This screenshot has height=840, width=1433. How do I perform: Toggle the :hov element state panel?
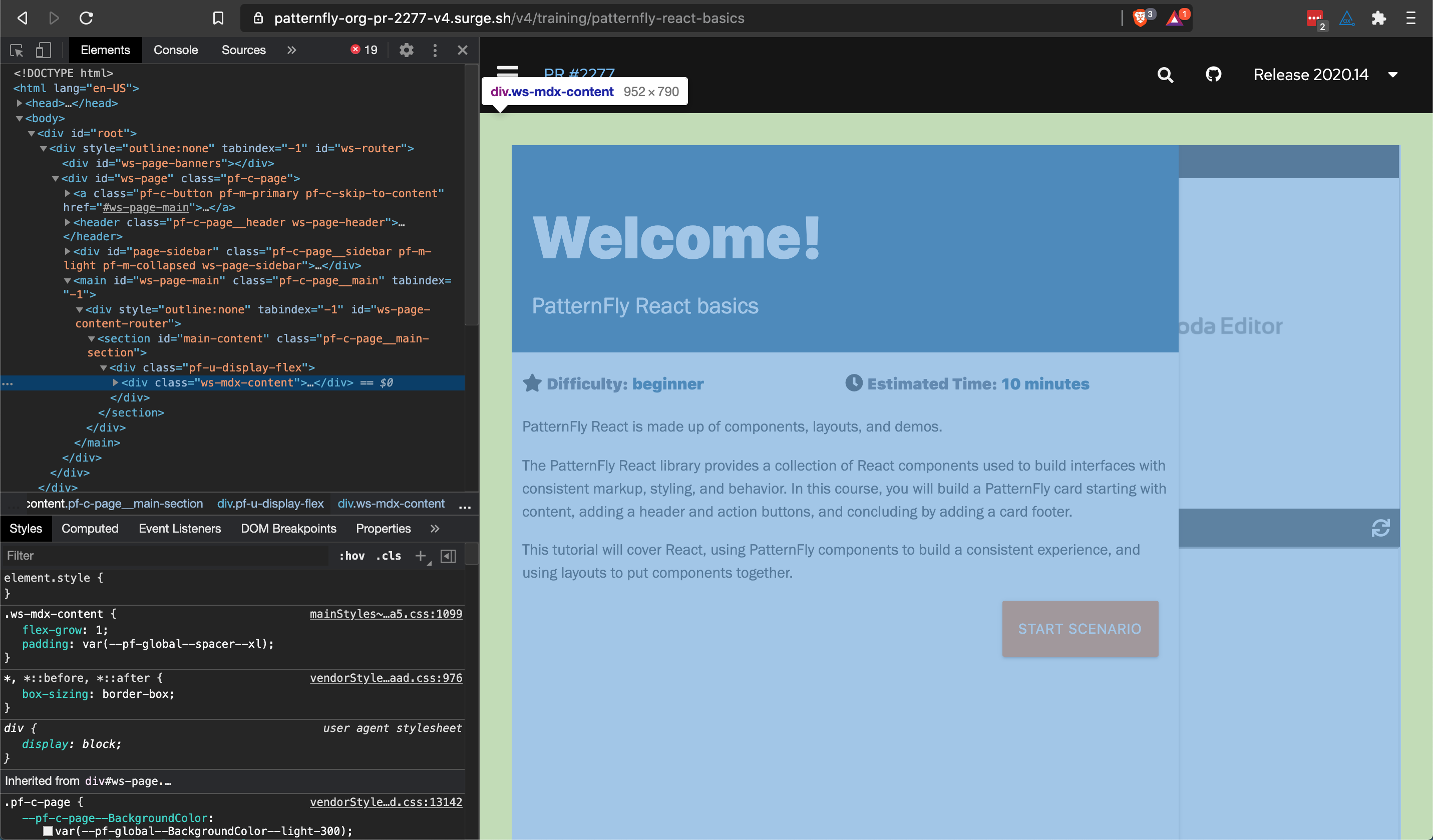[x=351, y=556]
